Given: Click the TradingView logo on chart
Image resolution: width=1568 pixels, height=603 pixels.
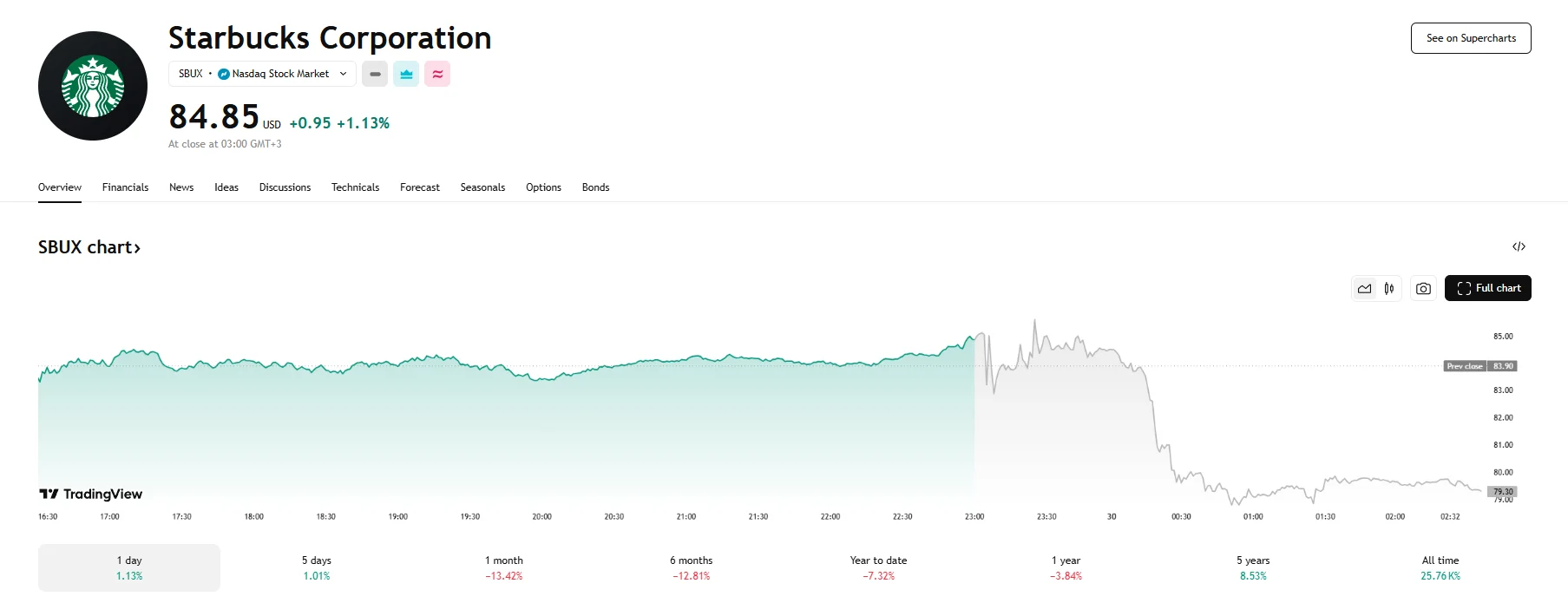Looking at the screenshot, I should (x=91, y=494).
